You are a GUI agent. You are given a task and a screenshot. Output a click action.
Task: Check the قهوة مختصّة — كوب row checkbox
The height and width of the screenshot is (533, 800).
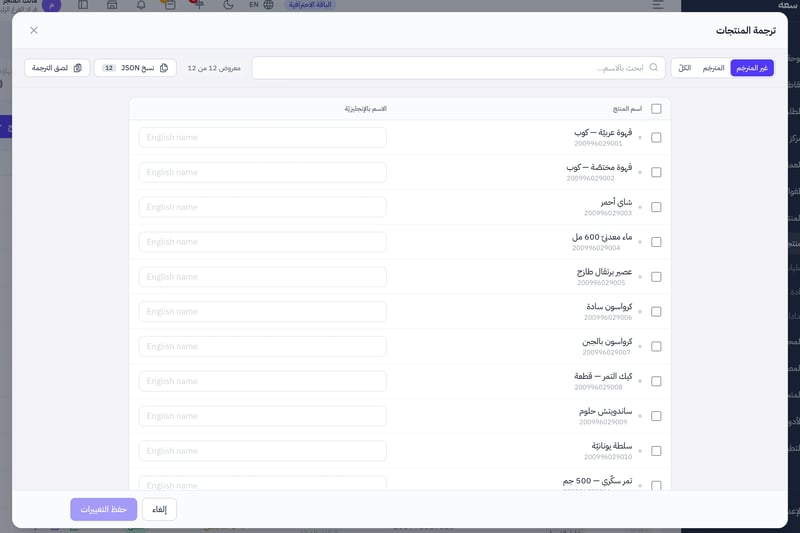(x=656, y=172)
